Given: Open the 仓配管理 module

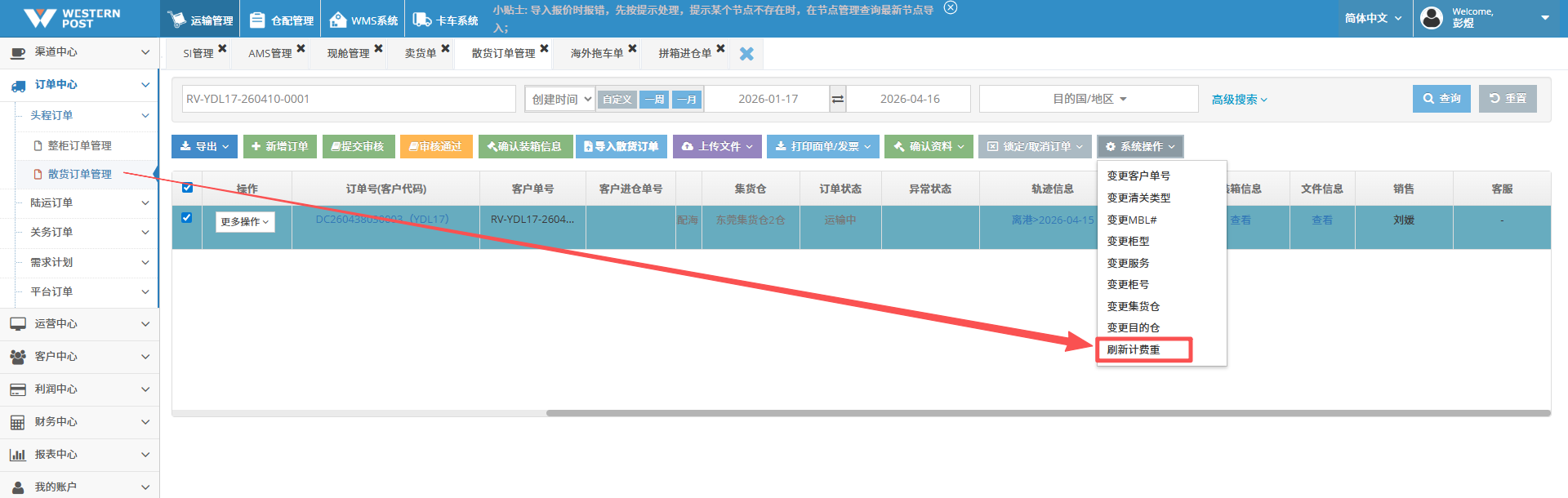Looking at the screenshot, I should click(x=282, y=20).
